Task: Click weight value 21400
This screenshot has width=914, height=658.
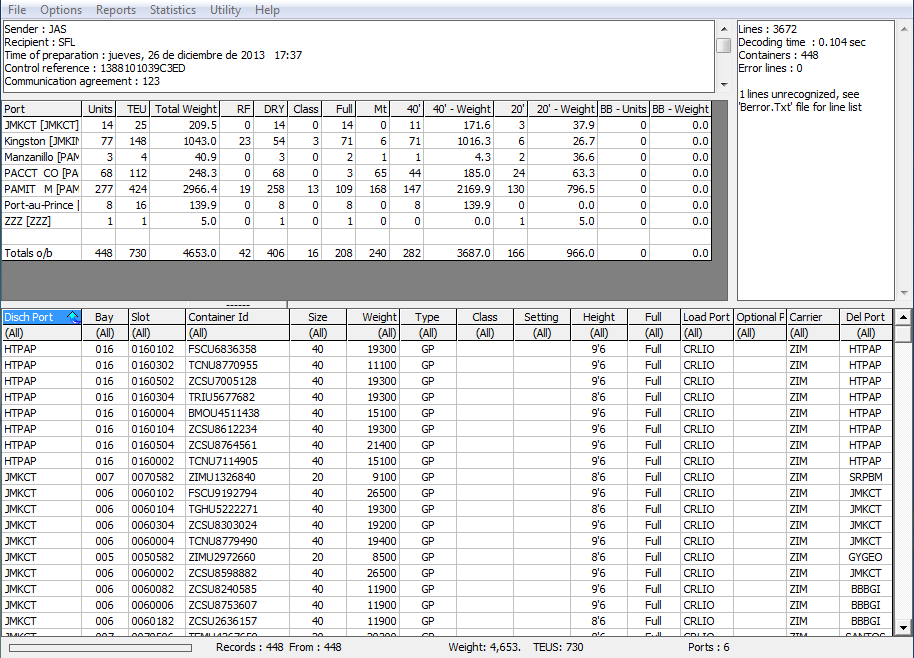Action: tap(381, 445)
